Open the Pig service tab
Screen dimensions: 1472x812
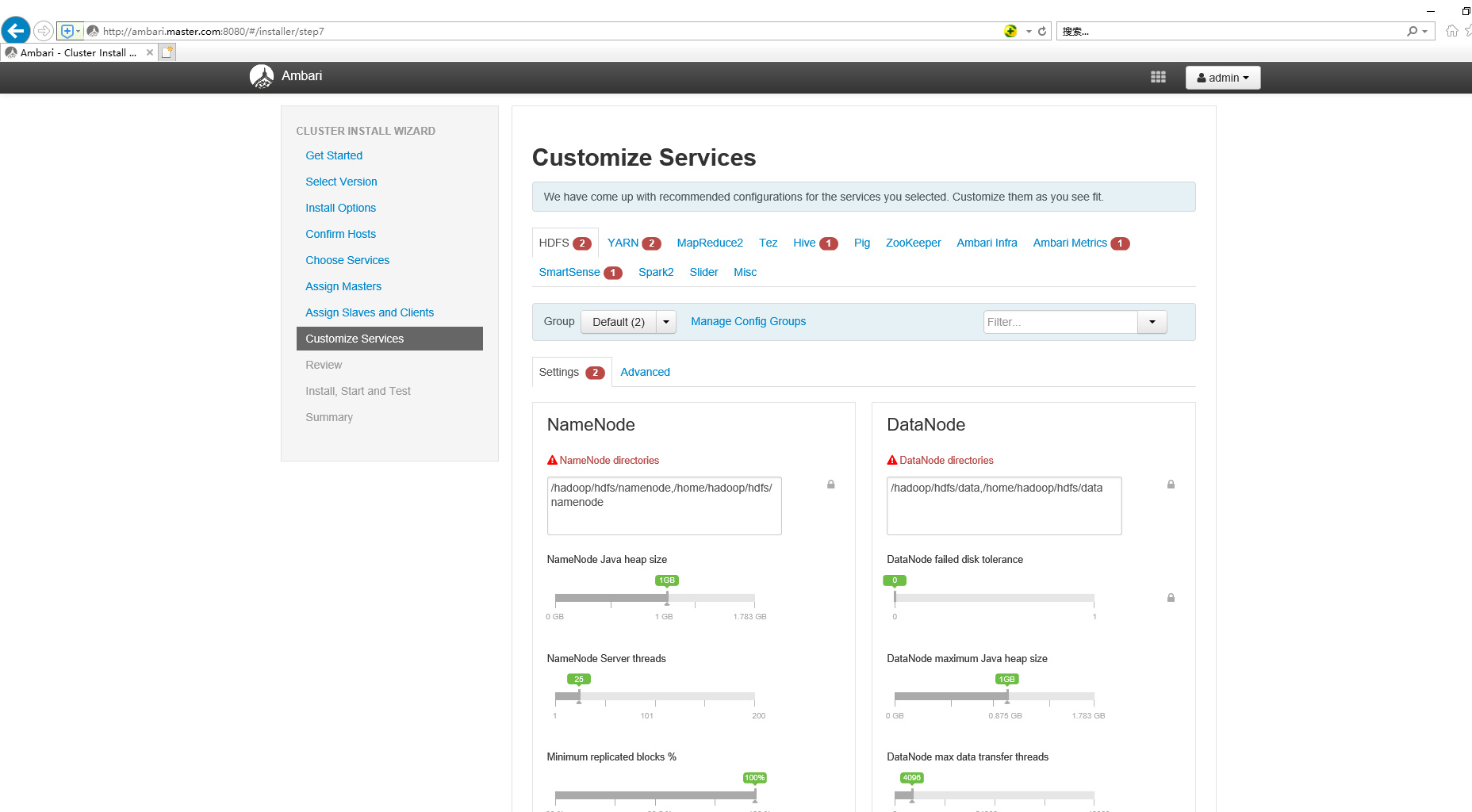(x=862, y=243)
